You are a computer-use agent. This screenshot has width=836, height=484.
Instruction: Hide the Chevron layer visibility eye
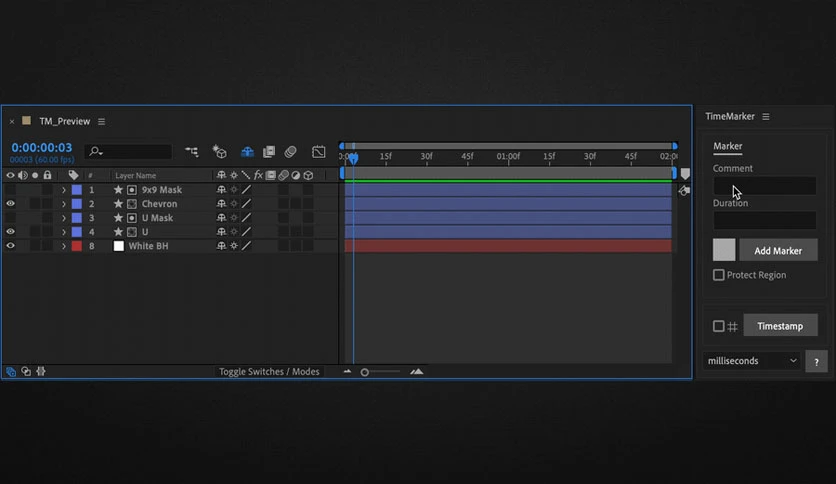(x=10, y=204)
